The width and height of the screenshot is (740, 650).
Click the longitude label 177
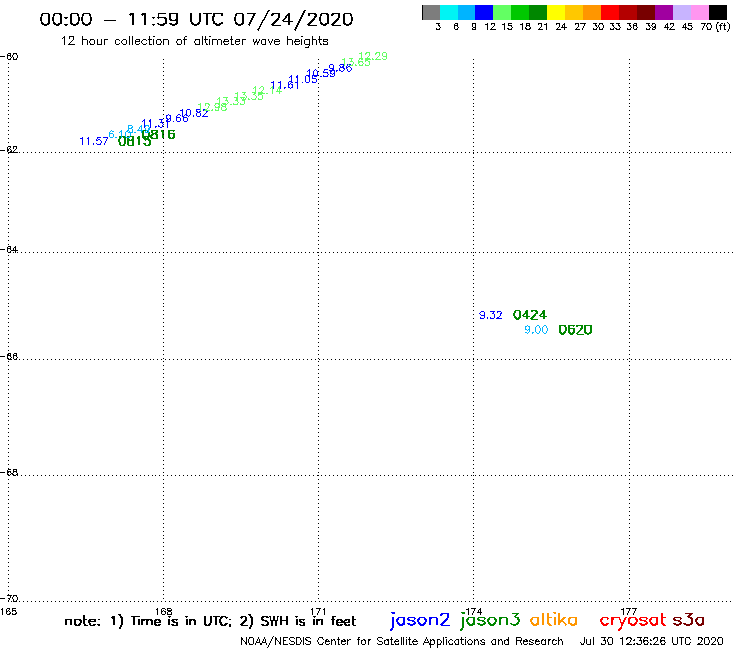coord(629,612)
